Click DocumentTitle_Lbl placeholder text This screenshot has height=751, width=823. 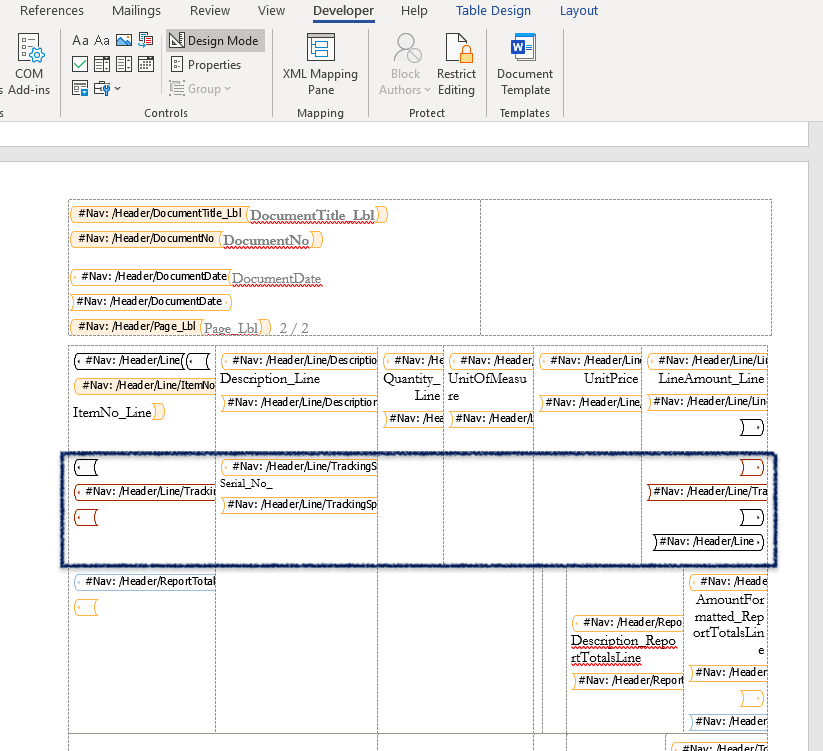(312, 215)
